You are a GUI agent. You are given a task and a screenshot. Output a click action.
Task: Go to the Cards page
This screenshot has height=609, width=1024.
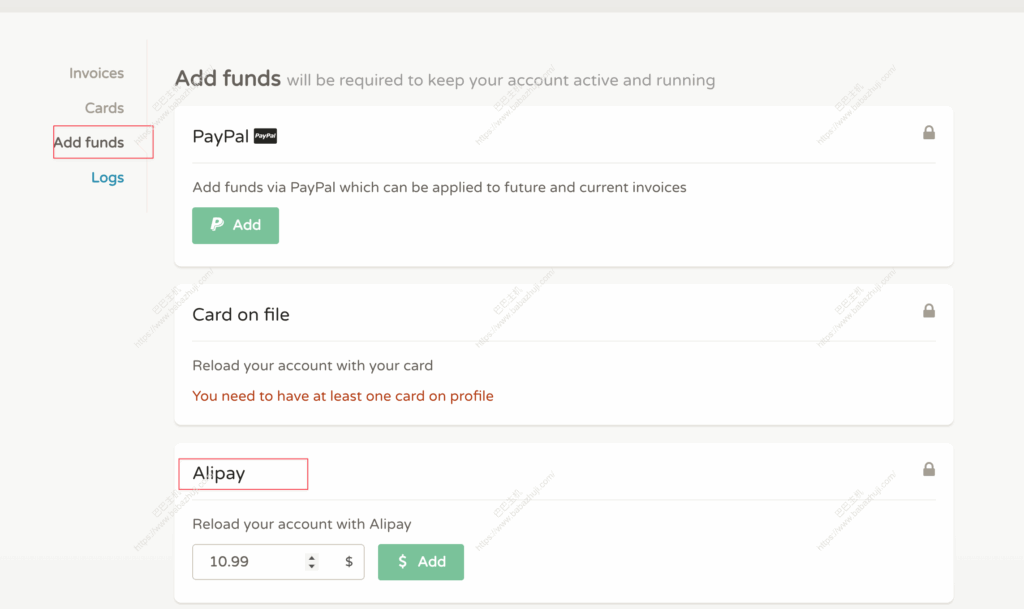pos(104,108)
